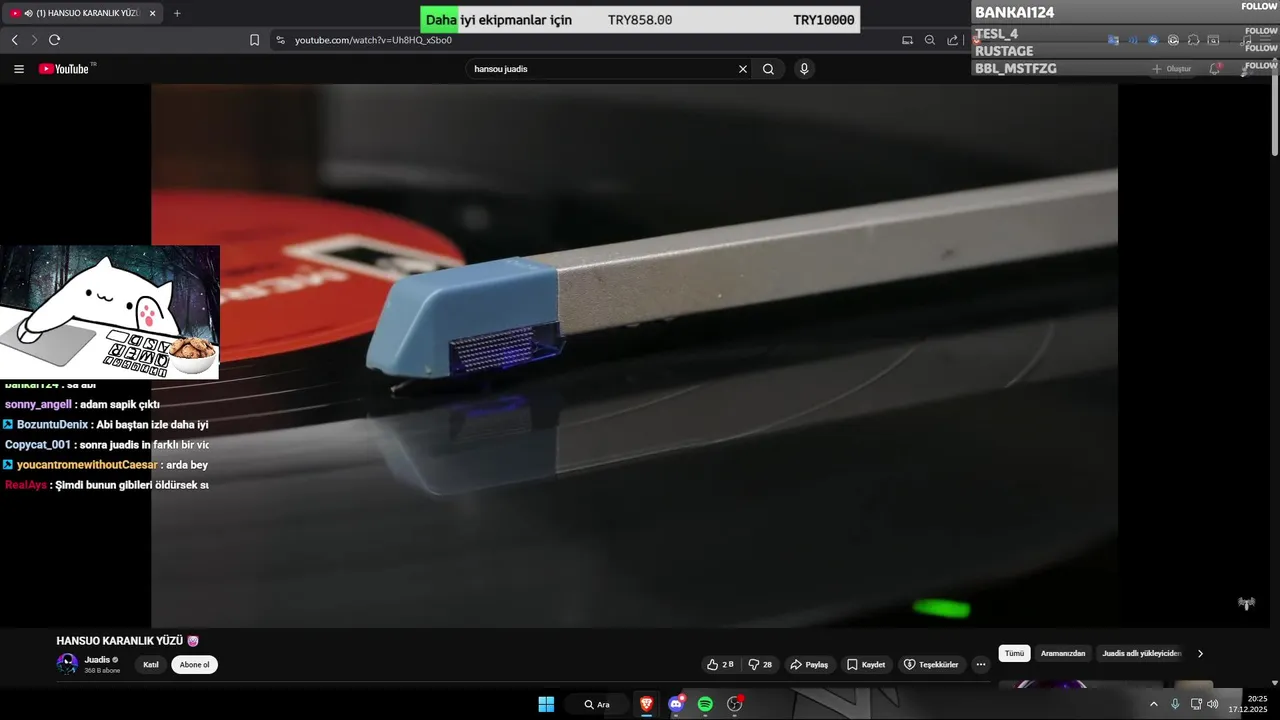Subscribe with the Abone ol button
Image resolution: width=1280 pixels, height=720 pixels.
click(194, 664)
